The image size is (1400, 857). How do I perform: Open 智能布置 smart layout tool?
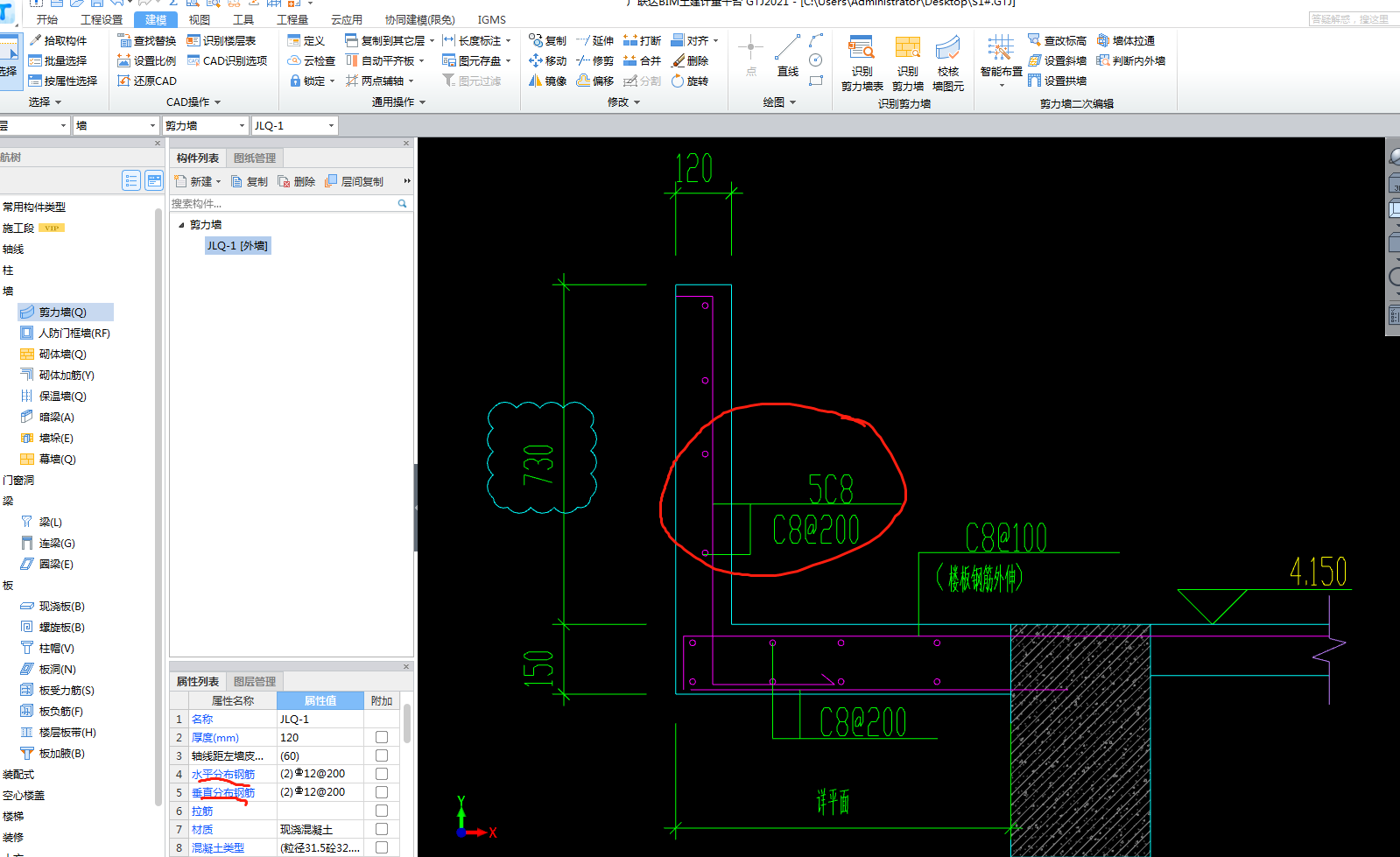(x=1001, y=60)
